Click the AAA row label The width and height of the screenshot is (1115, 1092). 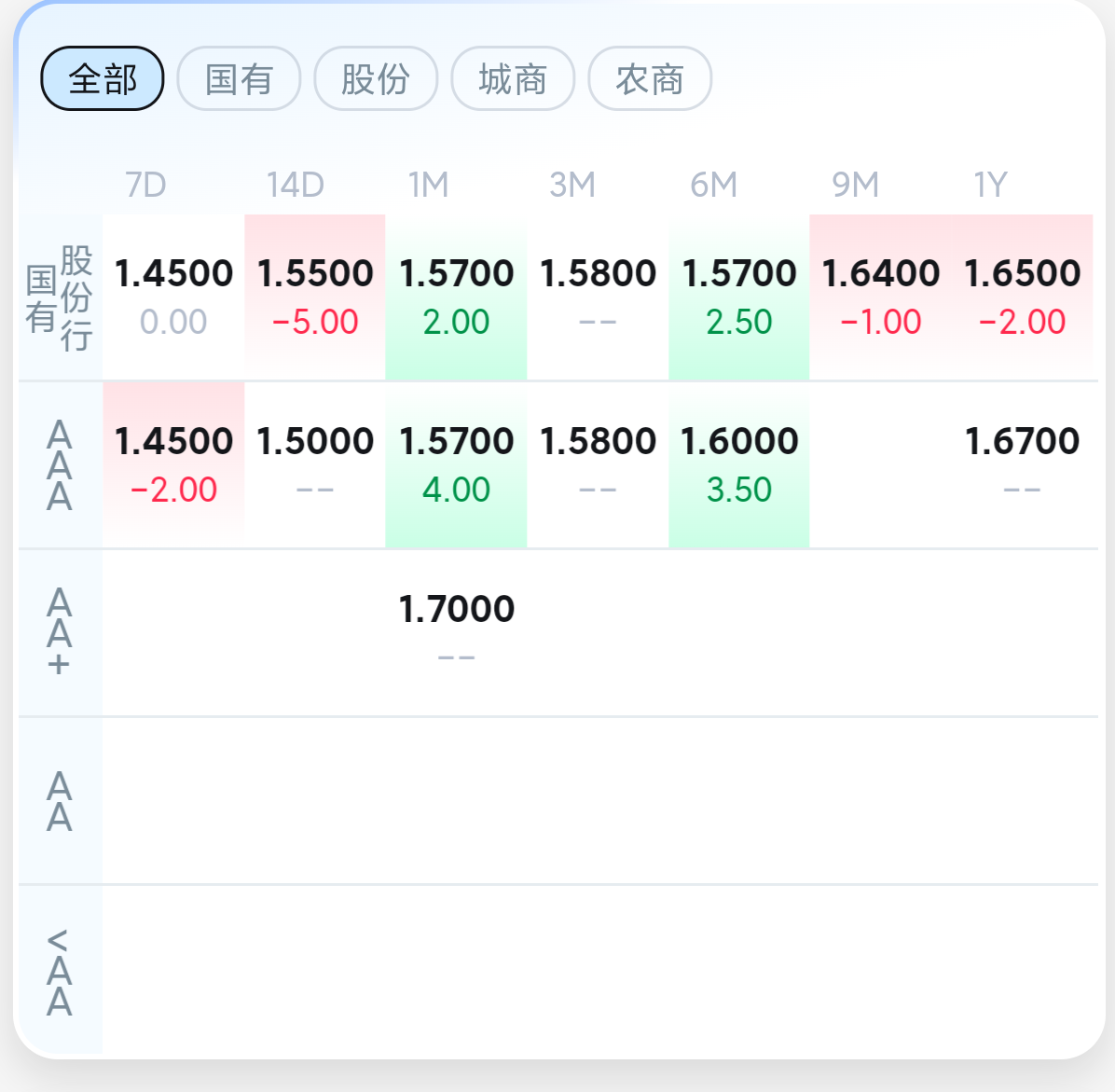(x=60, y=465)
